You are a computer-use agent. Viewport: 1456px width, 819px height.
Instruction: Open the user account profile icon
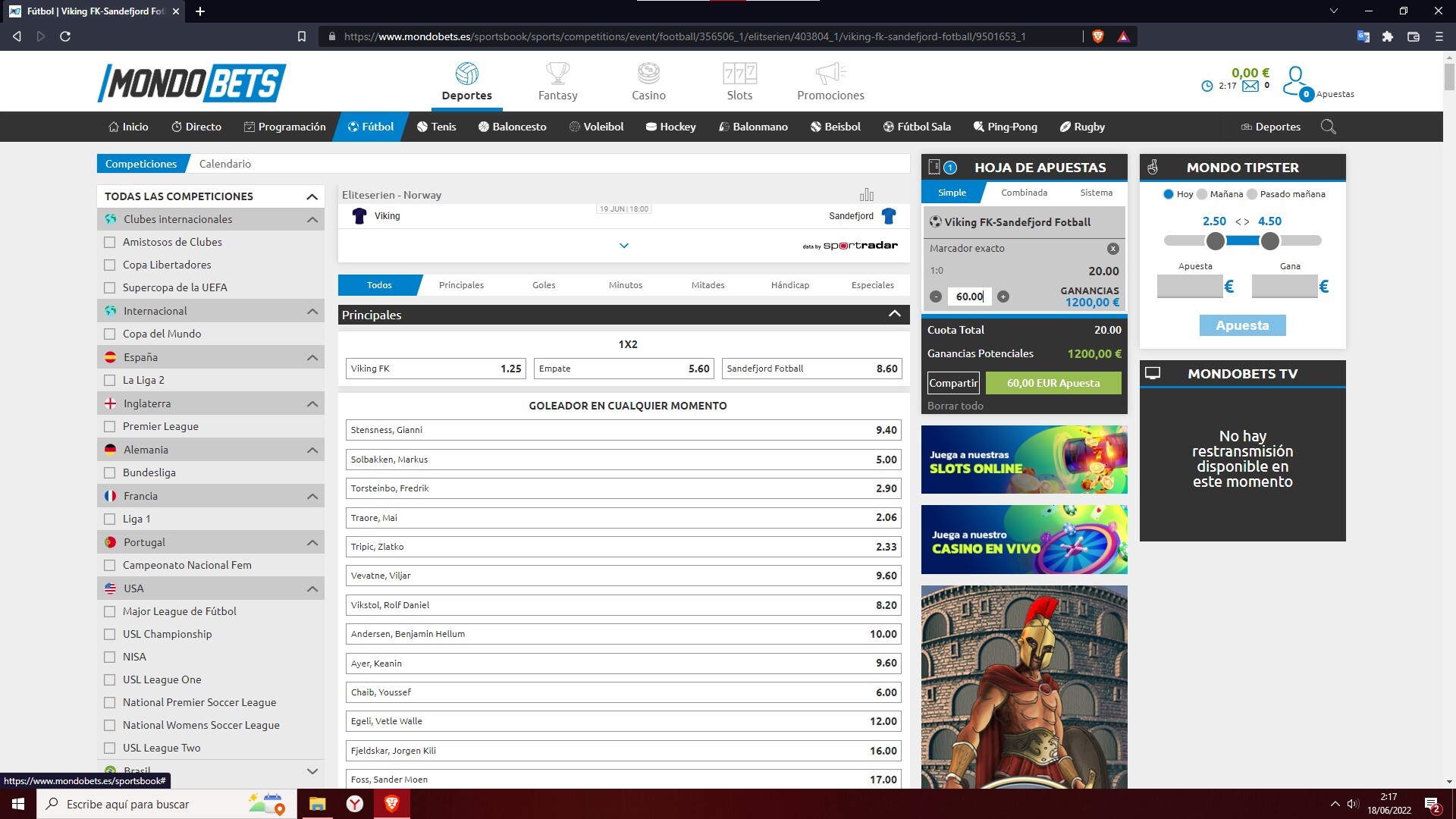pos(1294,81)
